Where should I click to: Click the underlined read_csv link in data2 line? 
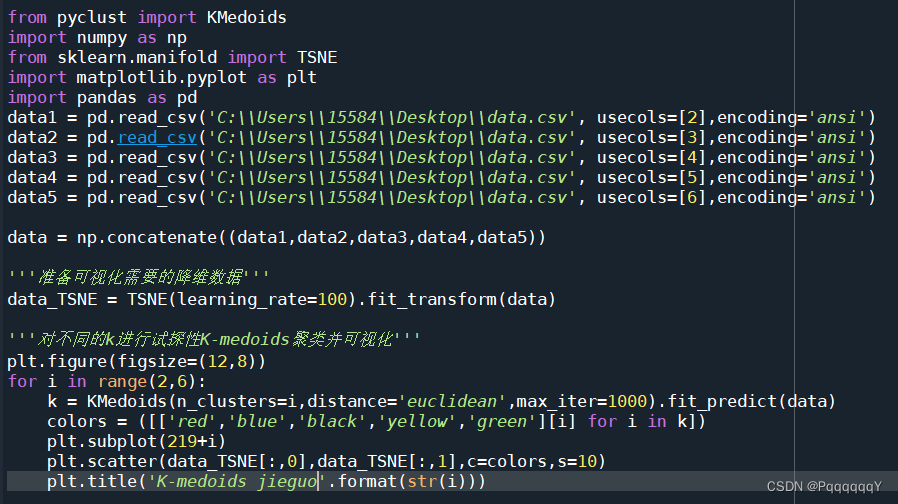tap(157, 138)
